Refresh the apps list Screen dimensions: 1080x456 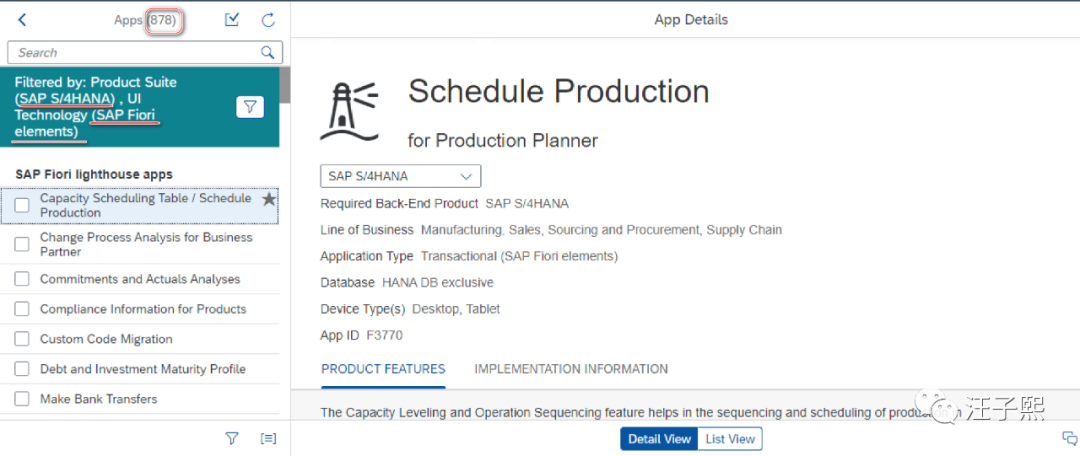tap(268, 20)
